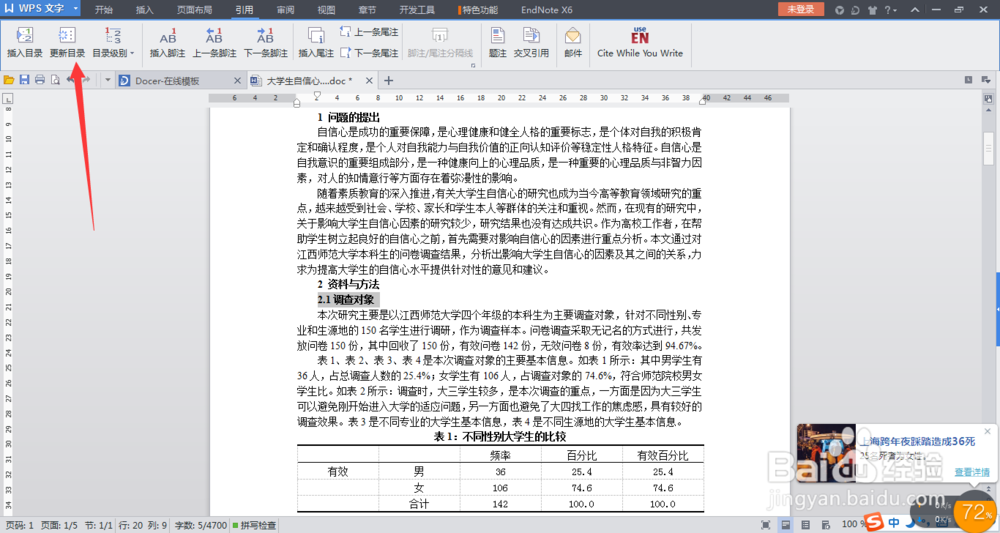This screenshot has height=533, width=1000.
Task: Toggle 拼写检查 spell check
Action: 254,525
